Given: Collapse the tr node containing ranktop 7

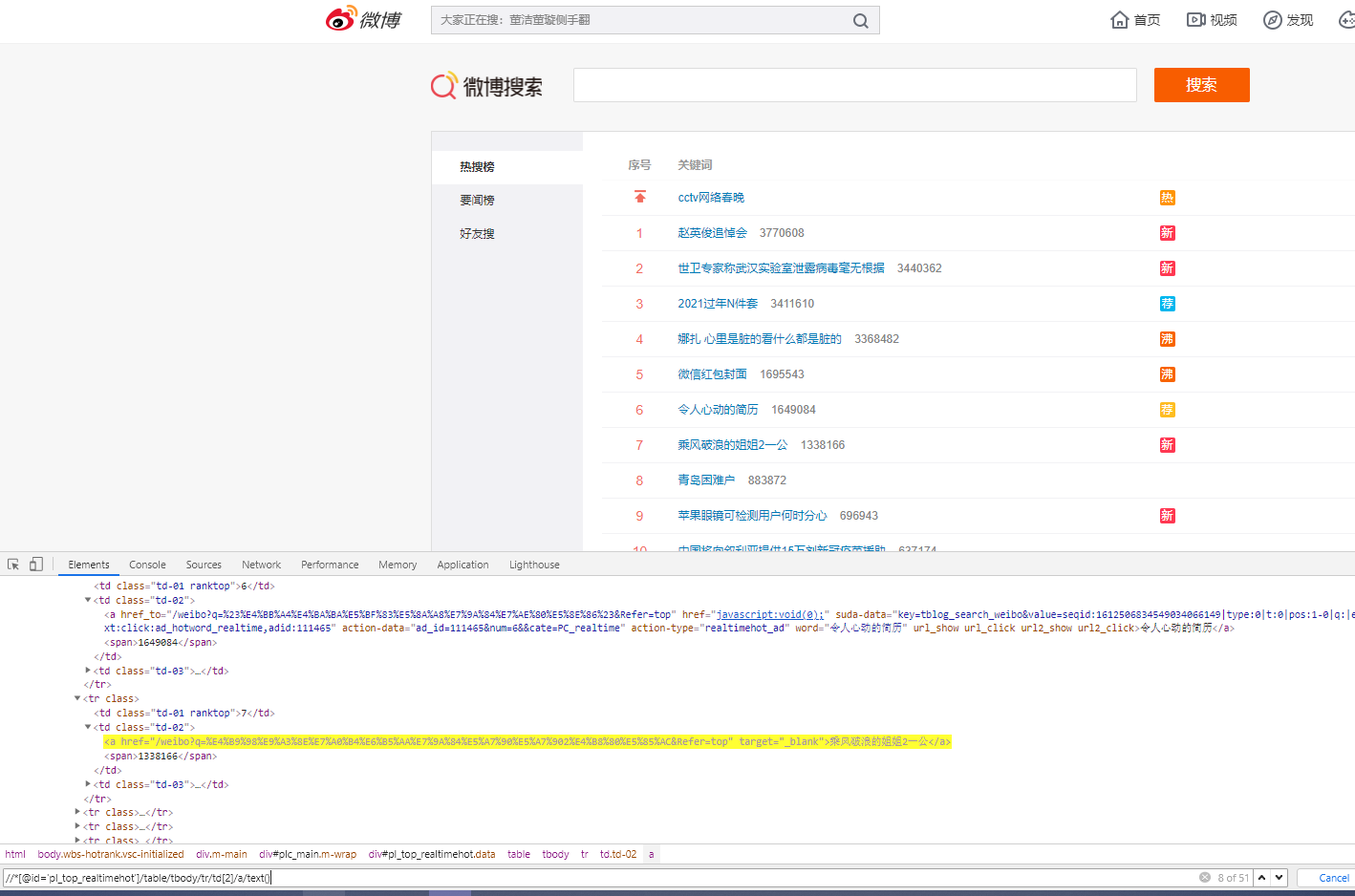Looking at the screenshot, I should click(x=77, y=698).
